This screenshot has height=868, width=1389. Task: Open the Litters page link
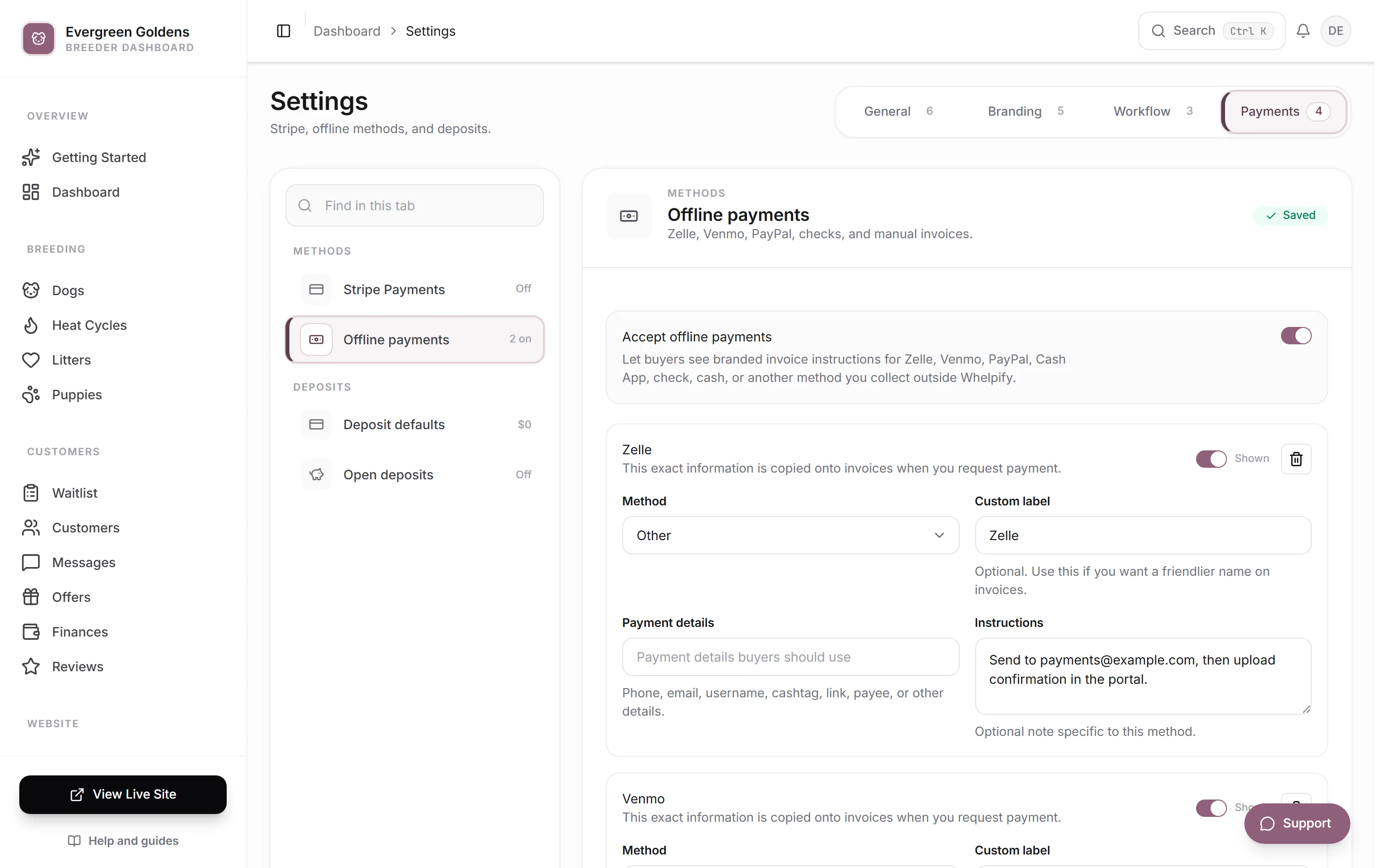click(123, 360)
